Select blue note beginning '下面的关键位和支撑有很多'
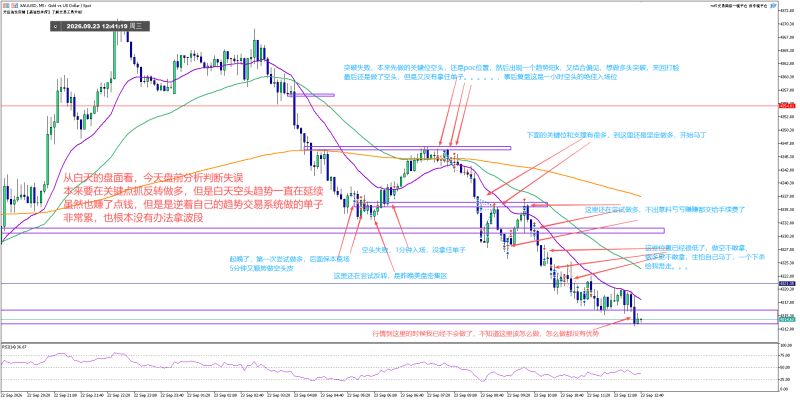 point(616,136)
